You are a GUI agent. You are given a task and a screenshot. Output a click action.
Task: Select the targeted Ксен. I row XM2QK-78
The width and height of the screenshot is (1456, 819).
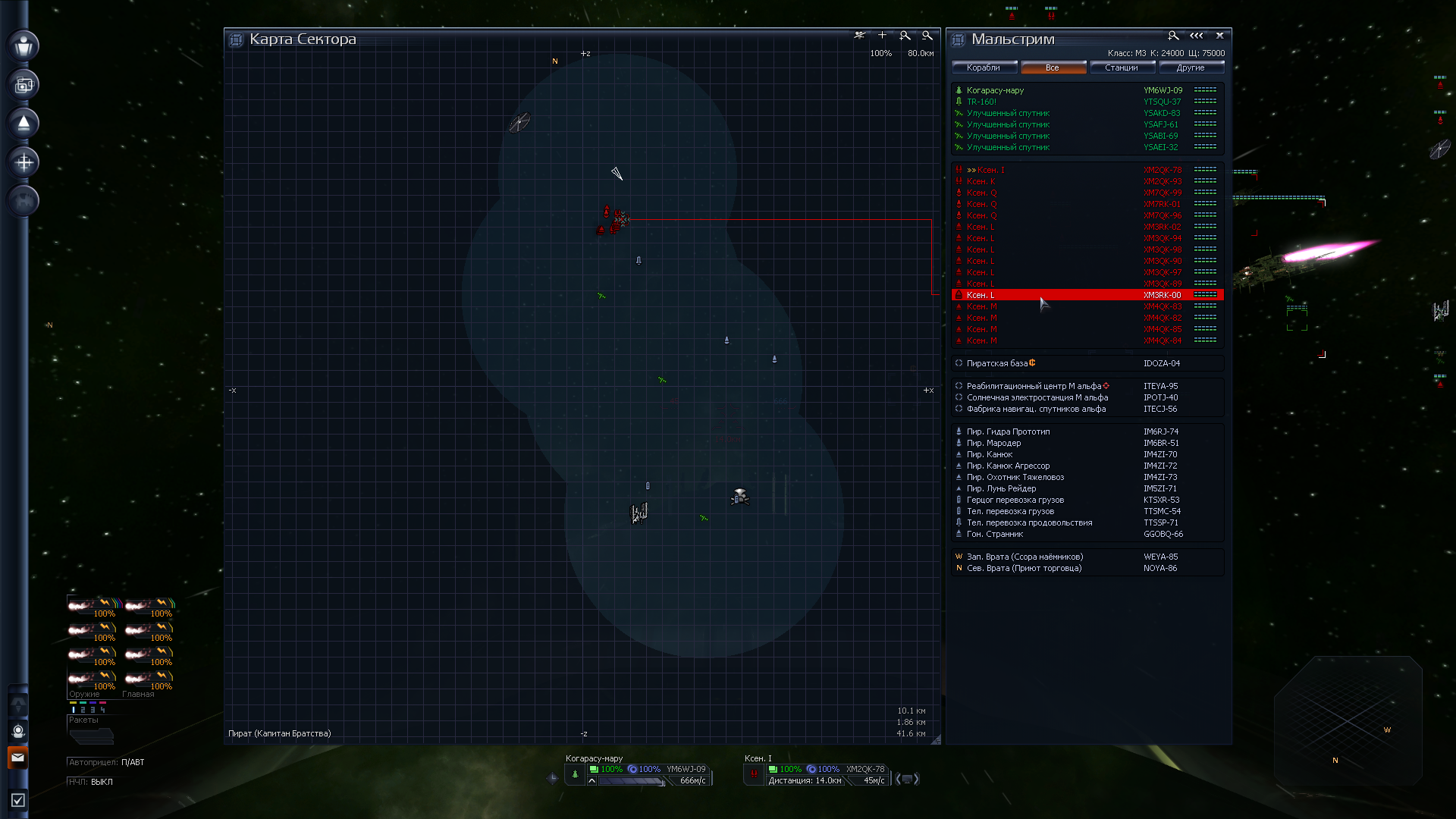point(1087,170)
